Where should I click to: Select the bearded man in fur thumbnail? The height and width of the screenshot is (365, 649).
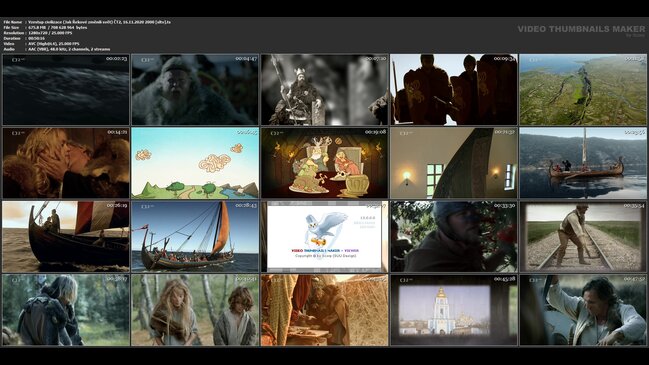(x=195, y=90)
